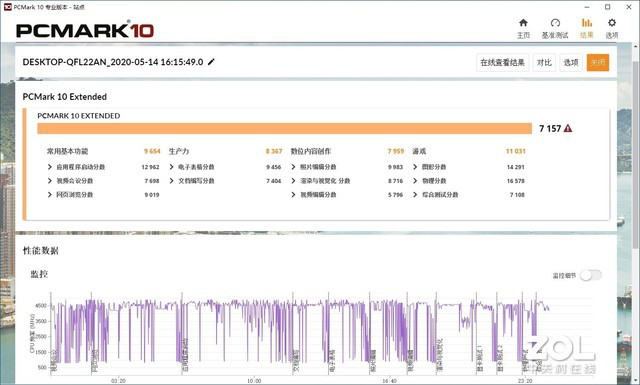Click the warning triangle next to 7 157
The width and height of the screenshot is (640, 385).
click(x=568, y=129)
